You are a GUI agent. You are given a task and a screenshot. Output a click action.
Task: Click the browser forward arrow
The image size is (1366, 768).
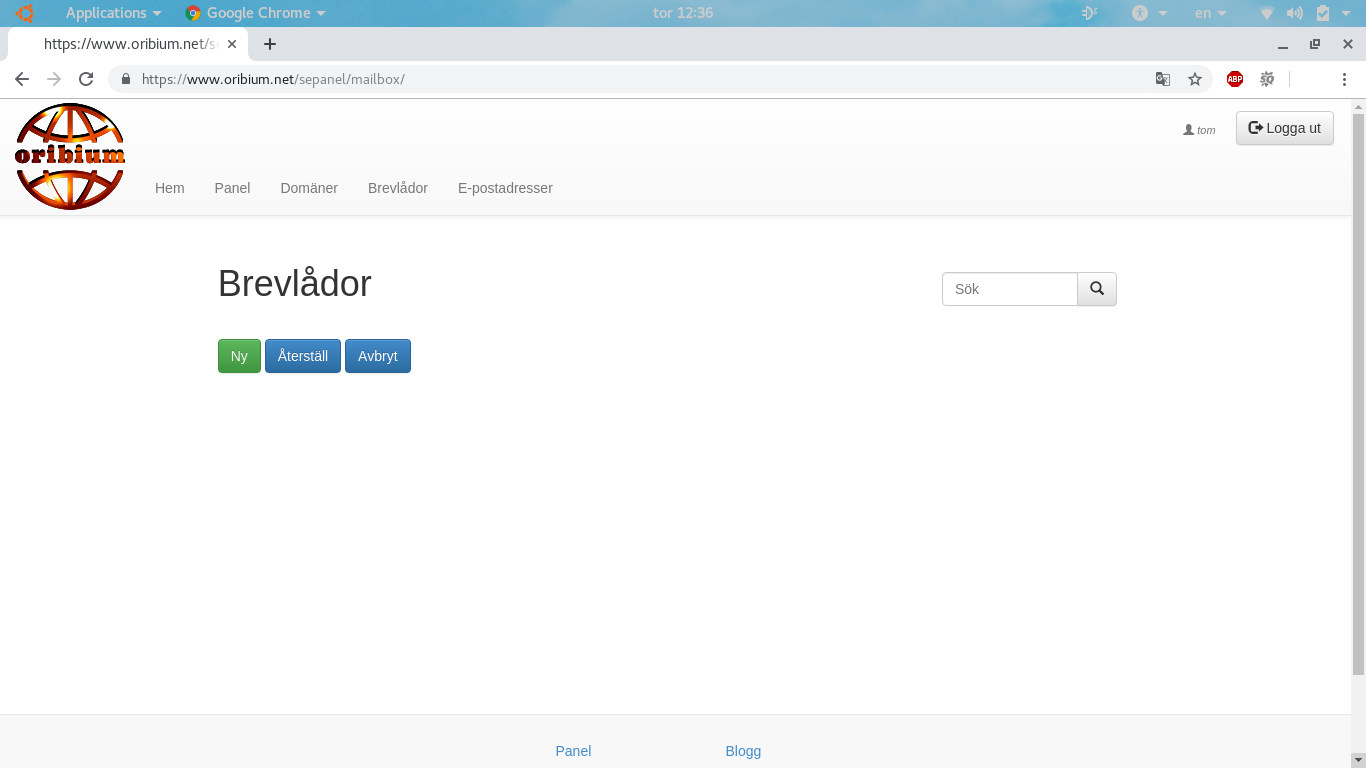(54, 79)
